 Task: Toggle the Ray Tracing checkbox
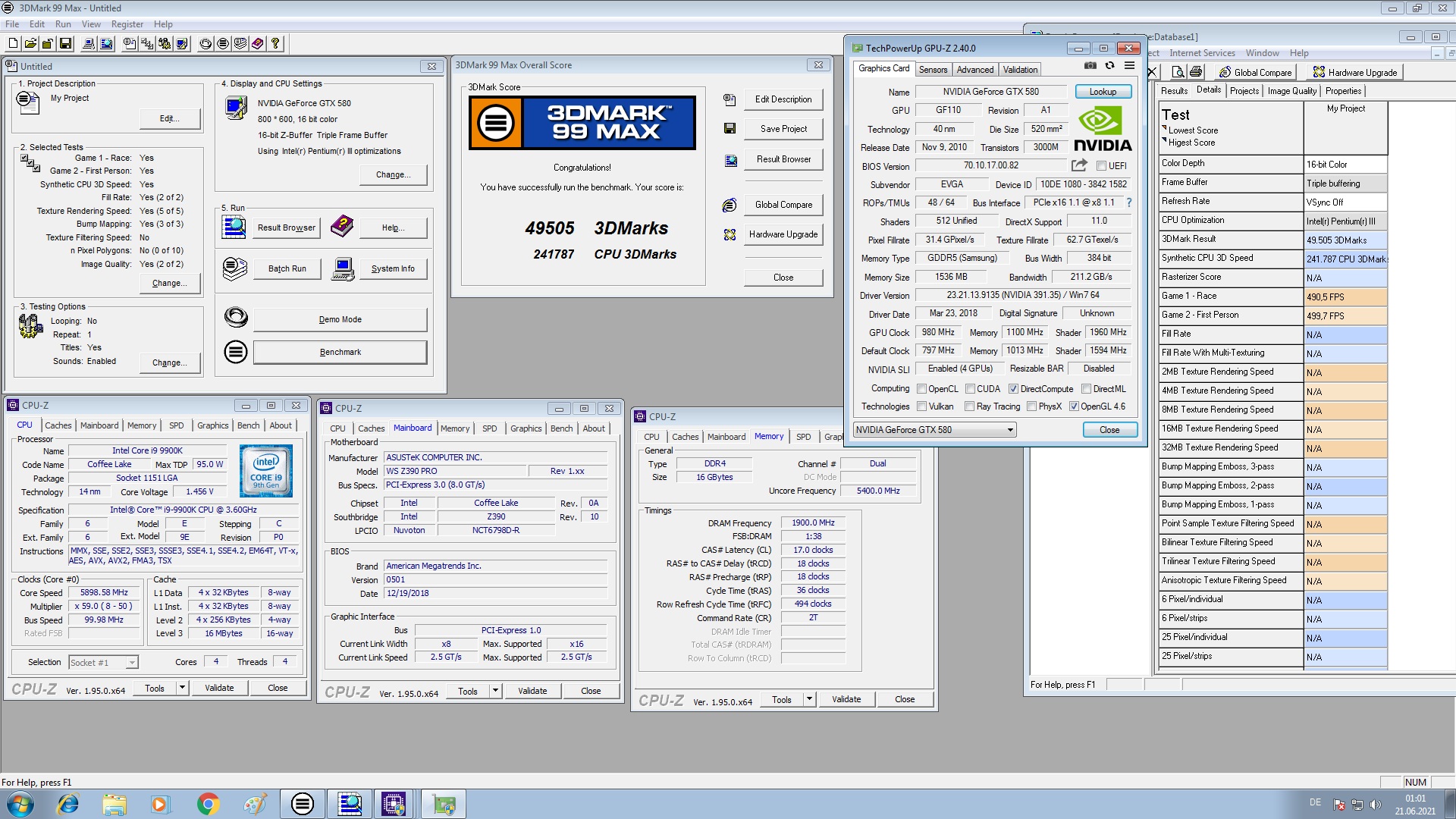[969, 406]
